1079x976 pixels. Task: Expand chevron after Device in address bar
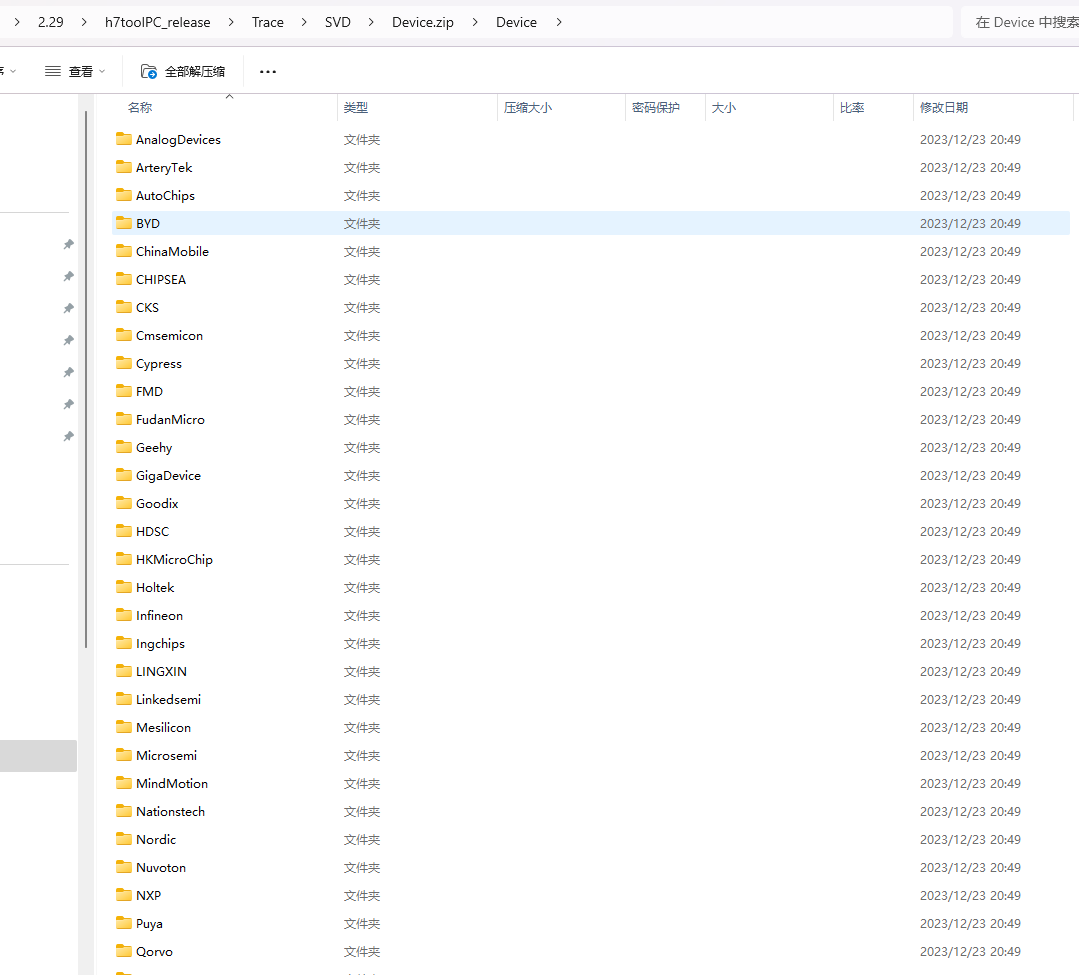(x=559, y=22)
